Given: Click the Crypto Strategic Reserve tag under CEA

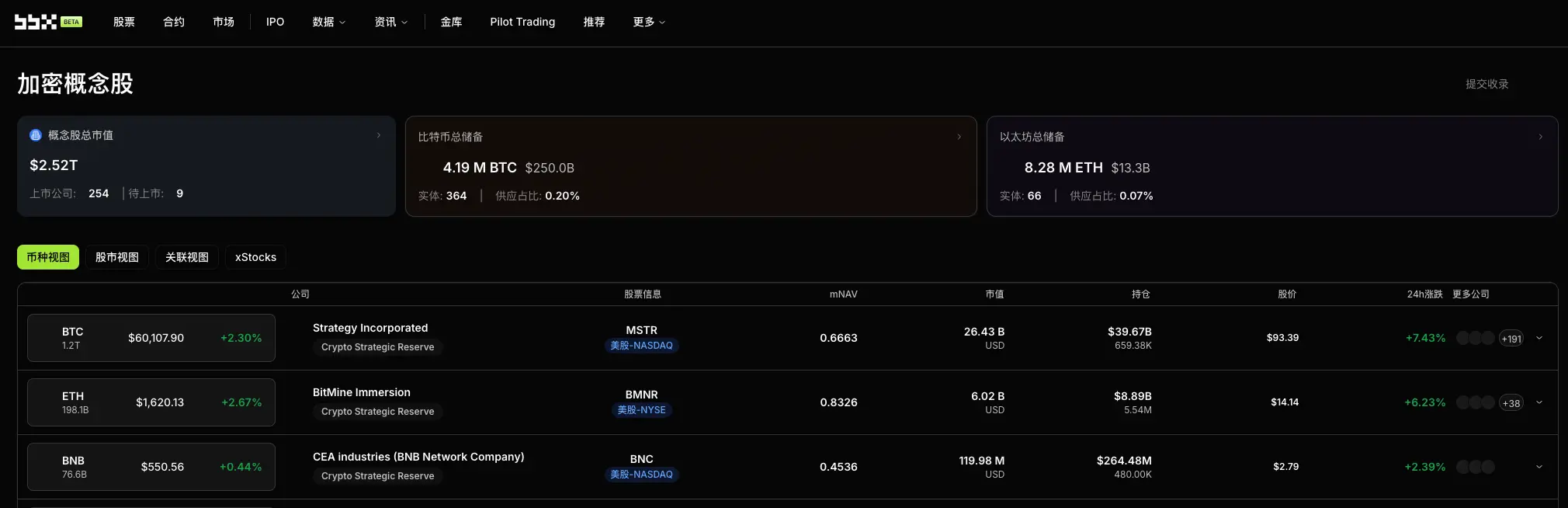Looking at the screenshot, I should 378,476.
